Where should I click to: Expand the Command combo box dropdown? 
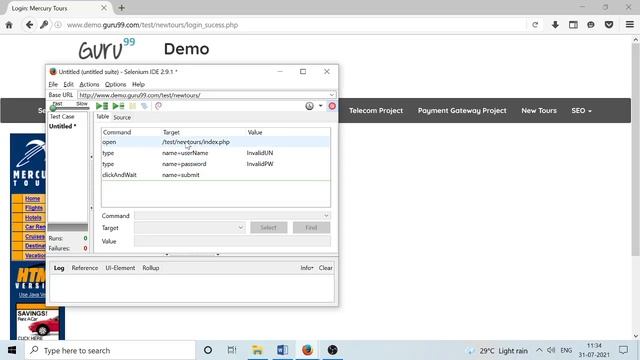[x=326, y=216]
